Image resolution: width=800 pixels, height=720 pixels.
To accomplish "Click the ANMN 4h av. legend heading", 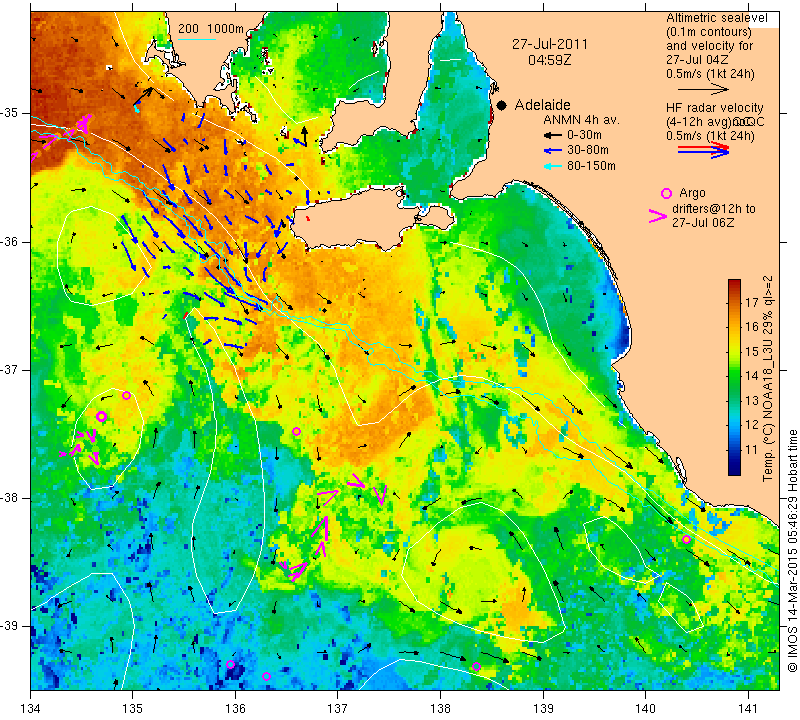I will [581, 120].
